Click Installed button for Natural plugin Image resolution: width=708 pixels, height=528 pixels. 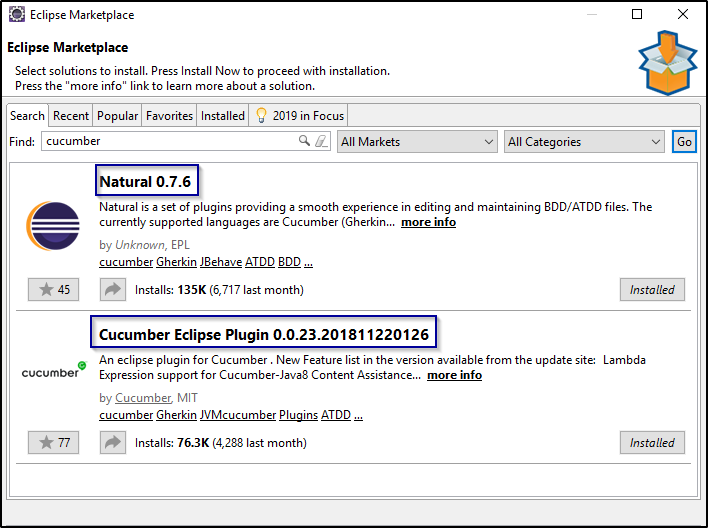pos(652,290)
